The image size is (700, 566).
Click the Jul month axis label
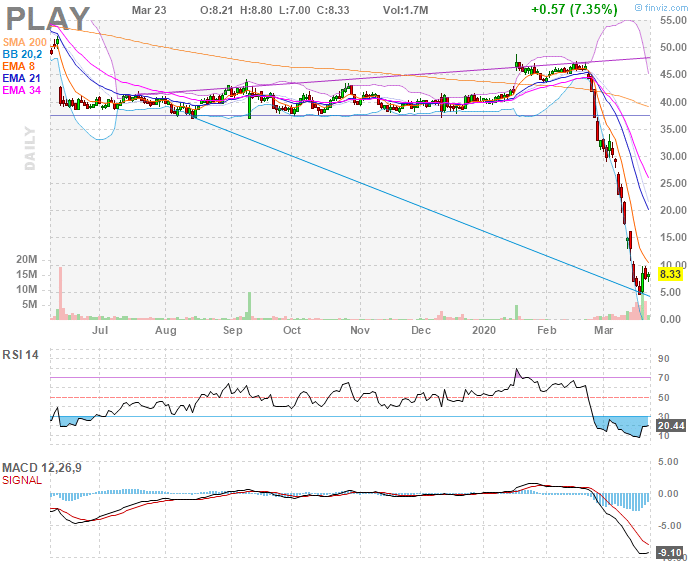coord(100,330)
